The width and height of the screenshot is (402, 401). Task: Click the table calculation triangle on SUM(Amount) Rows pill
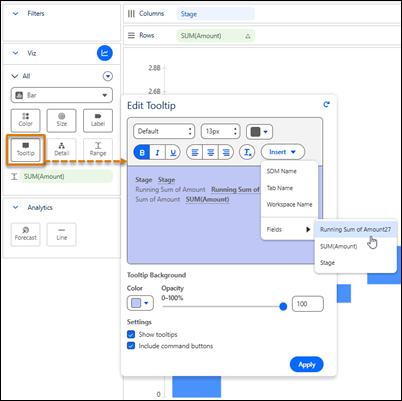click(x=248, y=36)
